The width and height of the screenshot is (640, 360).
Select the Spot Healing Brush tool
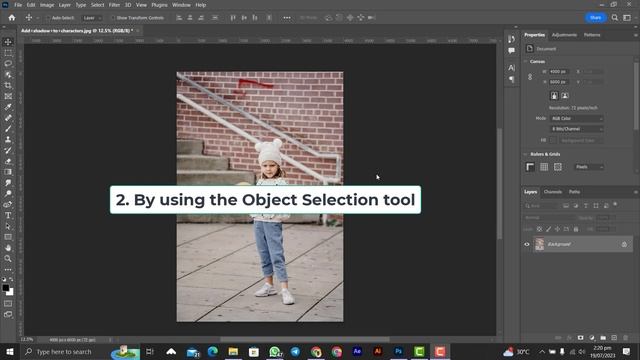tap(8, 118)
